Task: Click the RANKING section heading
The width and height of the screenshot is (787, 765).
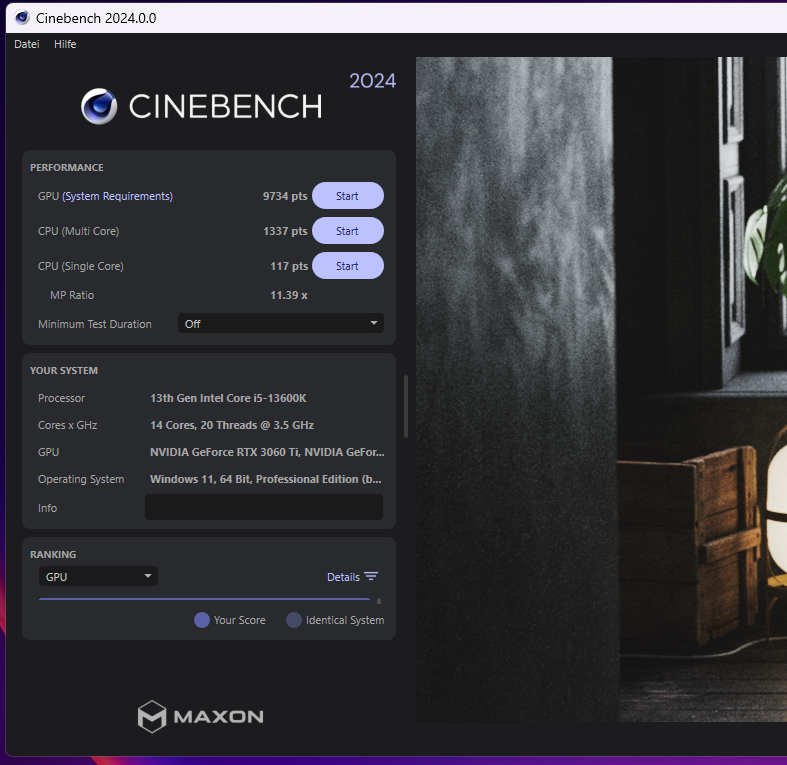Action: 53,555
